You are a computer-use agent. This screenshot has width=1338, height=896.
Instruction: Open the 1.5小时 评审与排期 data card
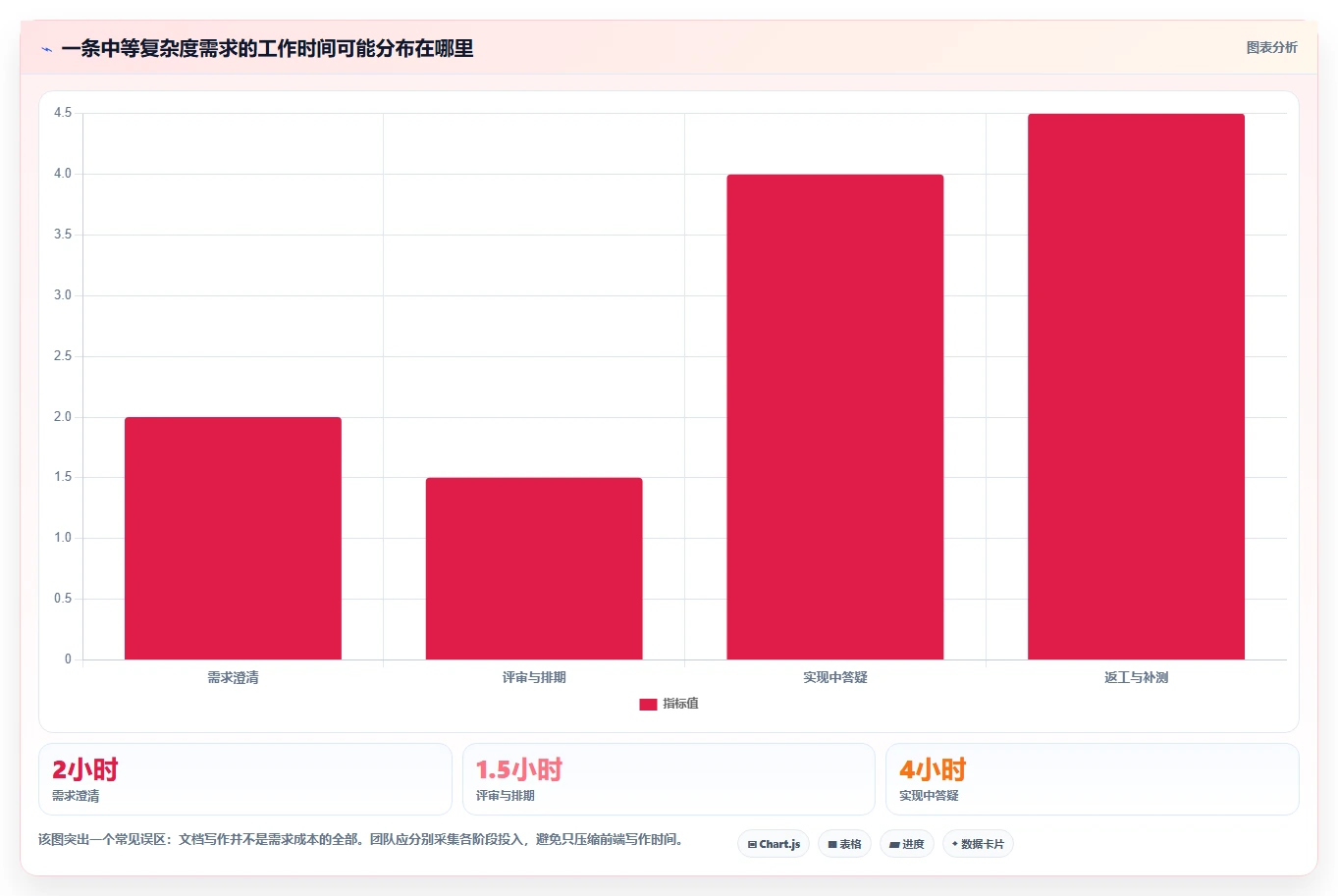click(669, 779)
